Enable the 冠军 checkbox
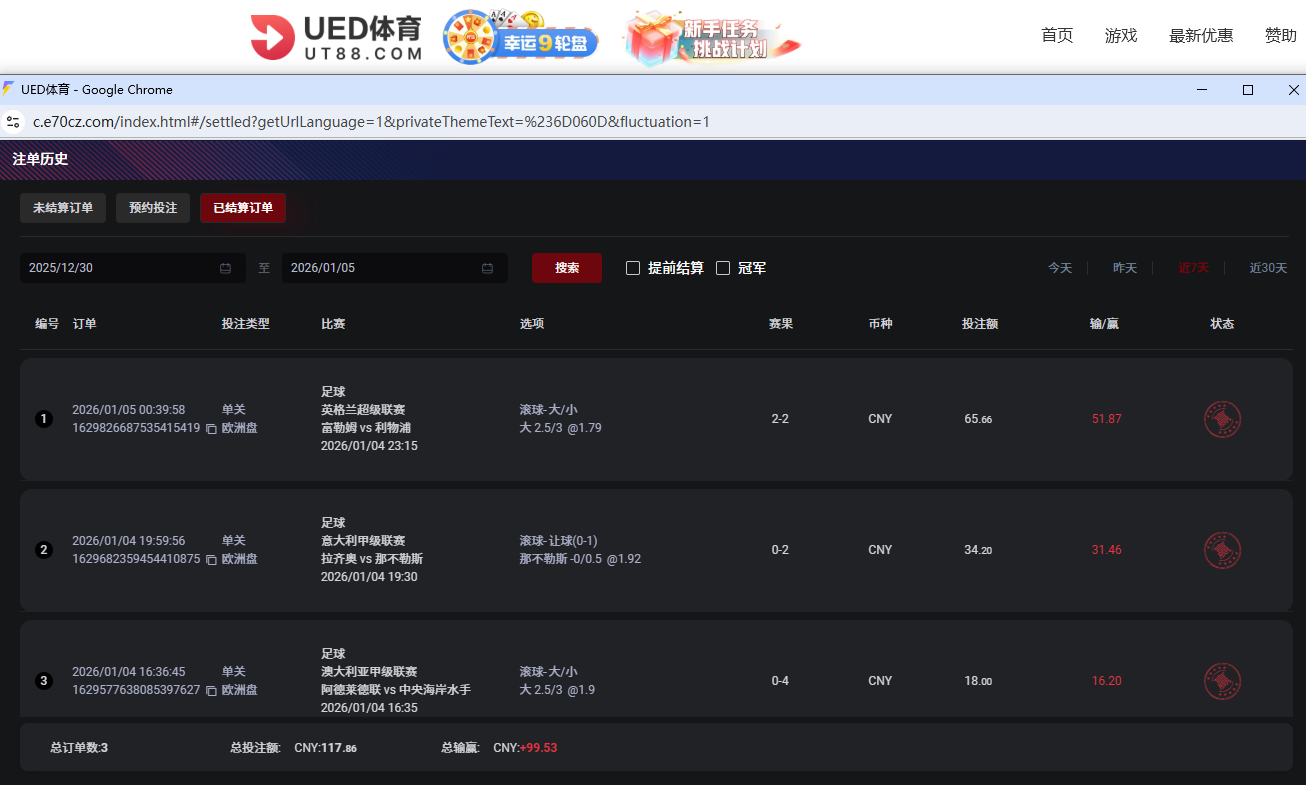 pos(725,268)
